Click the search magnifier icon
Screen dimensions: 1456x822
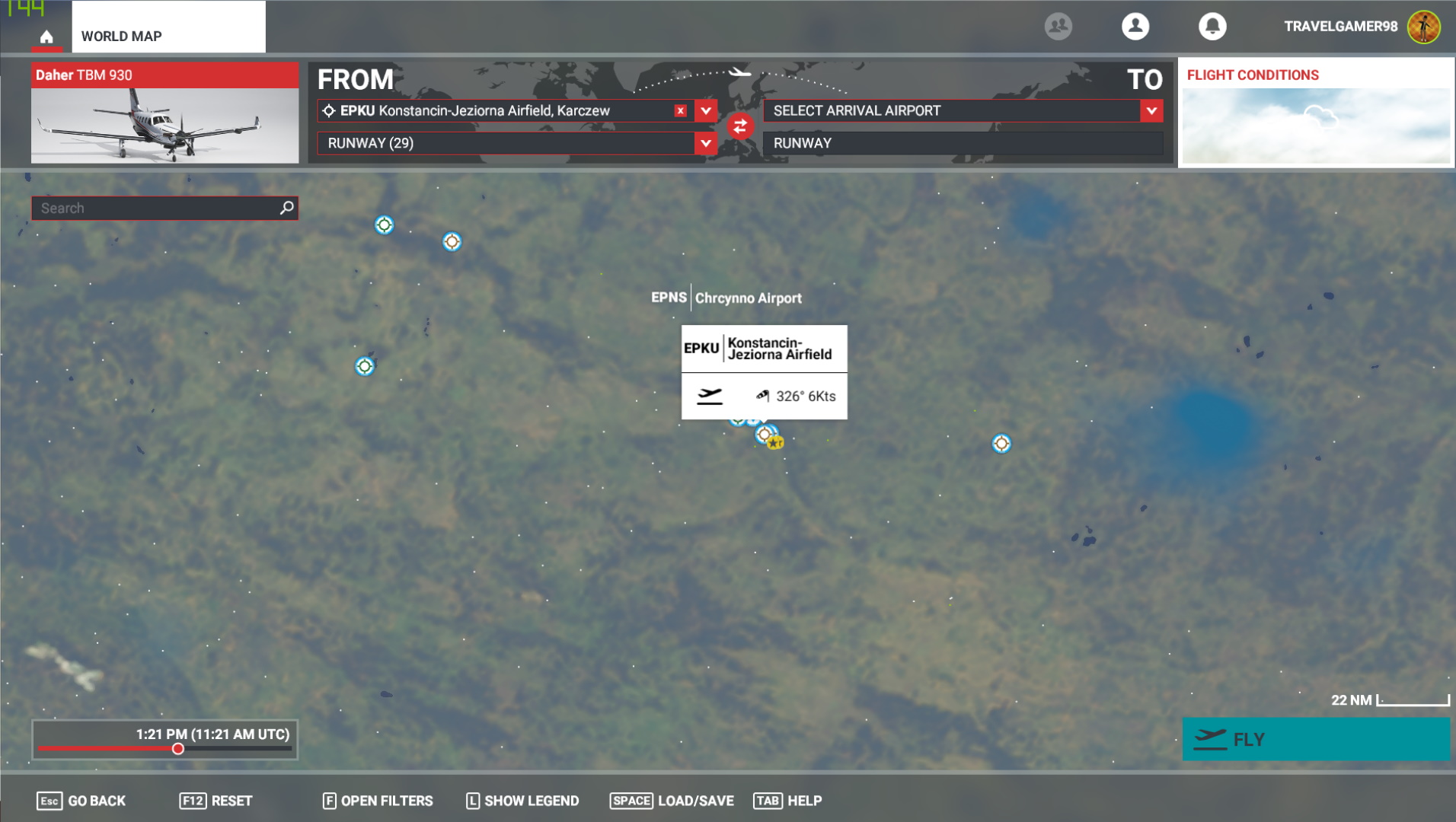coord(286,208)
